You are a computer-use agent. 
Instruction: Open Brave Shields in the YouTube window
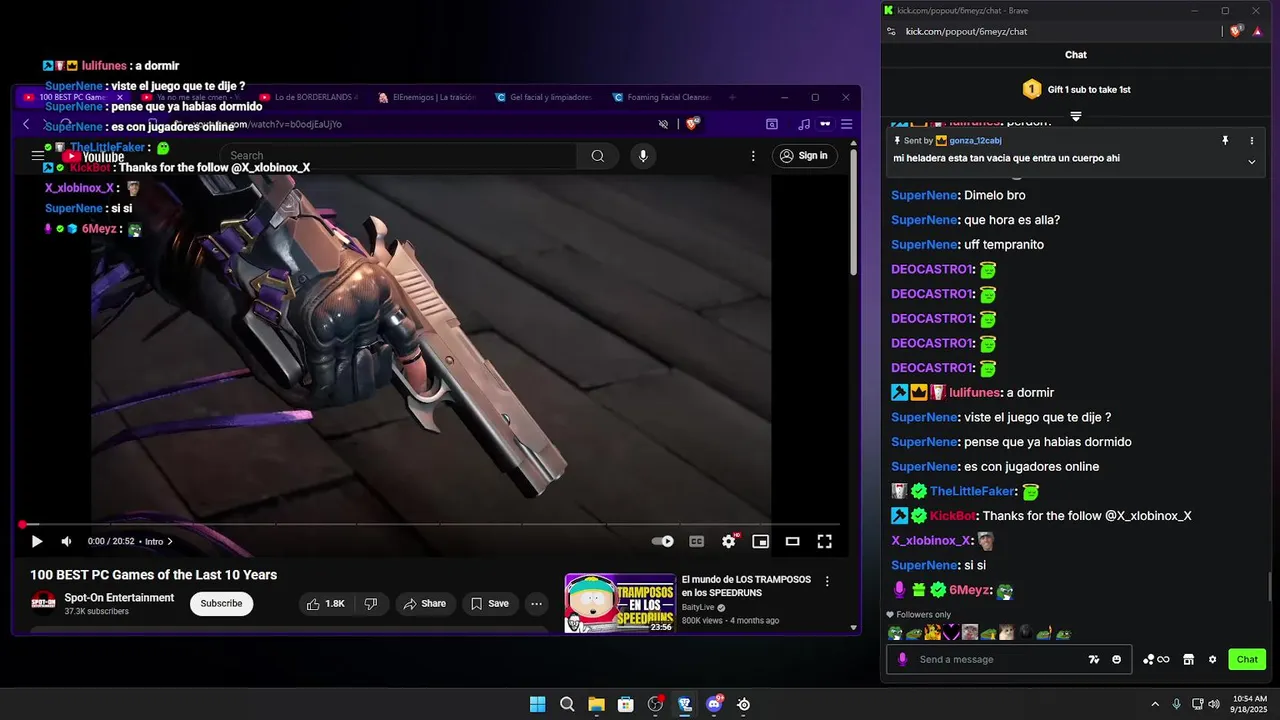691,124
